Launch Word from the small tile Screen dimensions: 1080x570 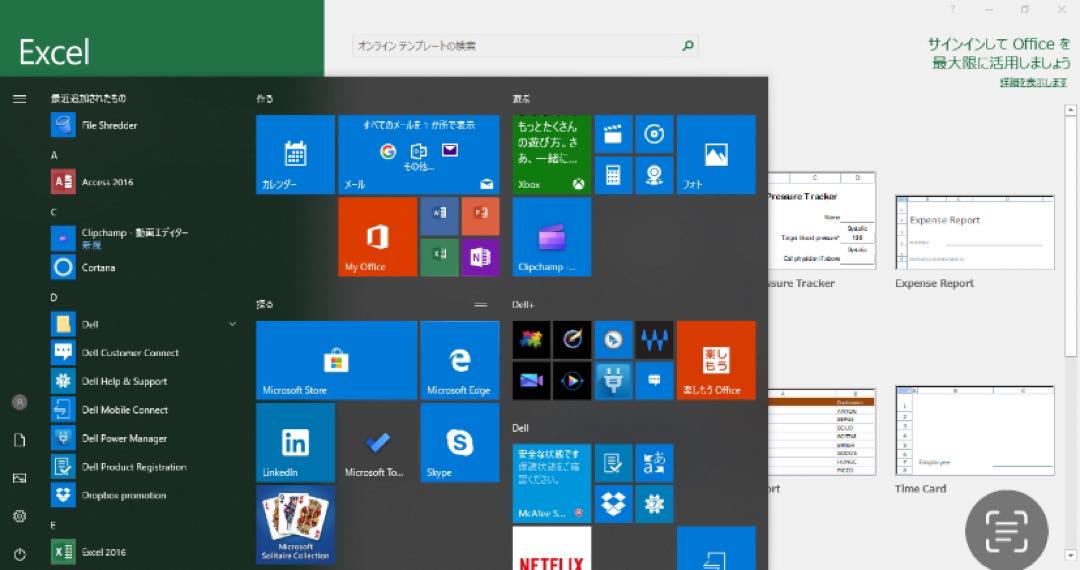click(439, 216)
